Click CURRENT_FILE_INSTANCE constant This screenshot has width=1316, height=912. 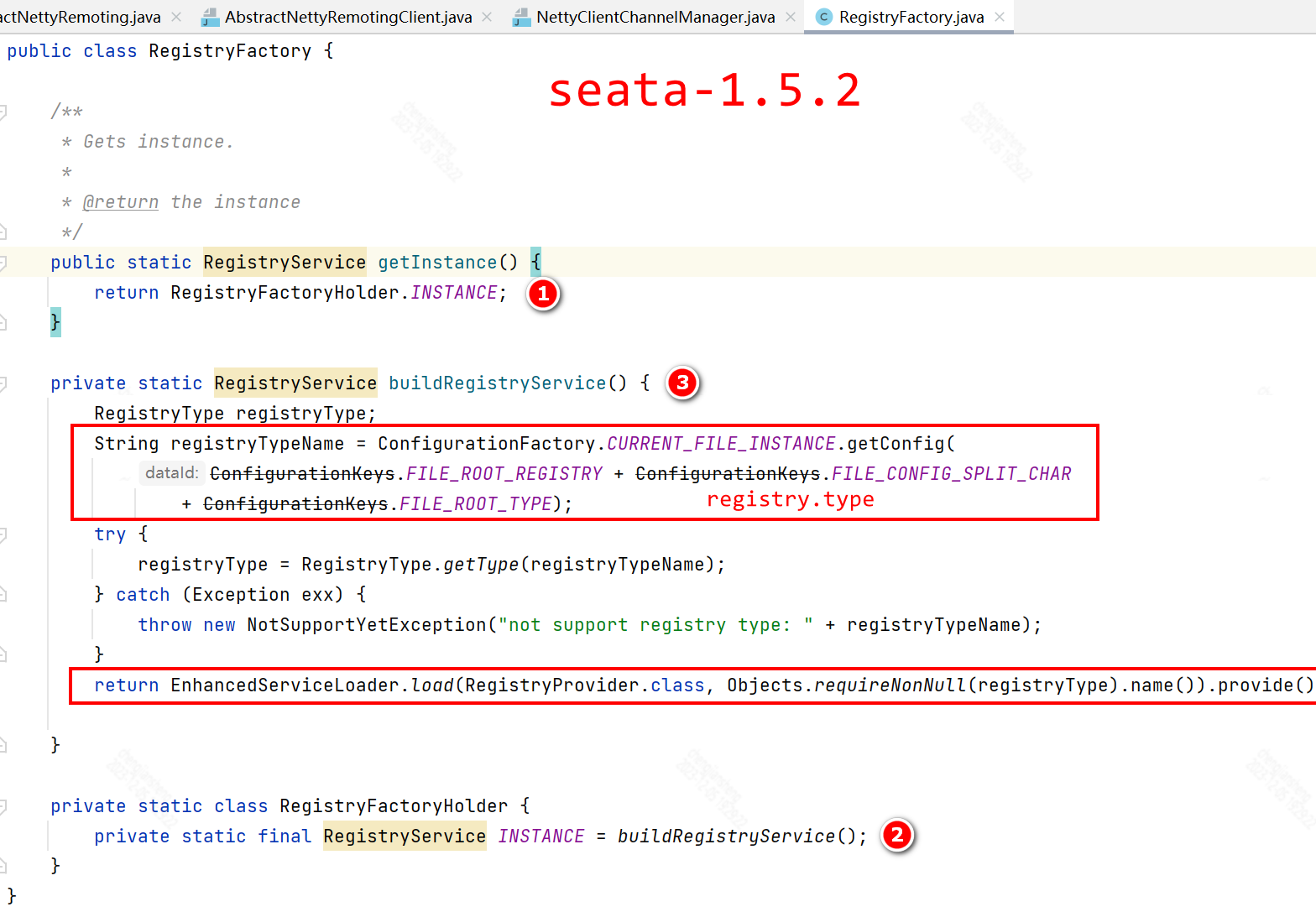(721, 444)
